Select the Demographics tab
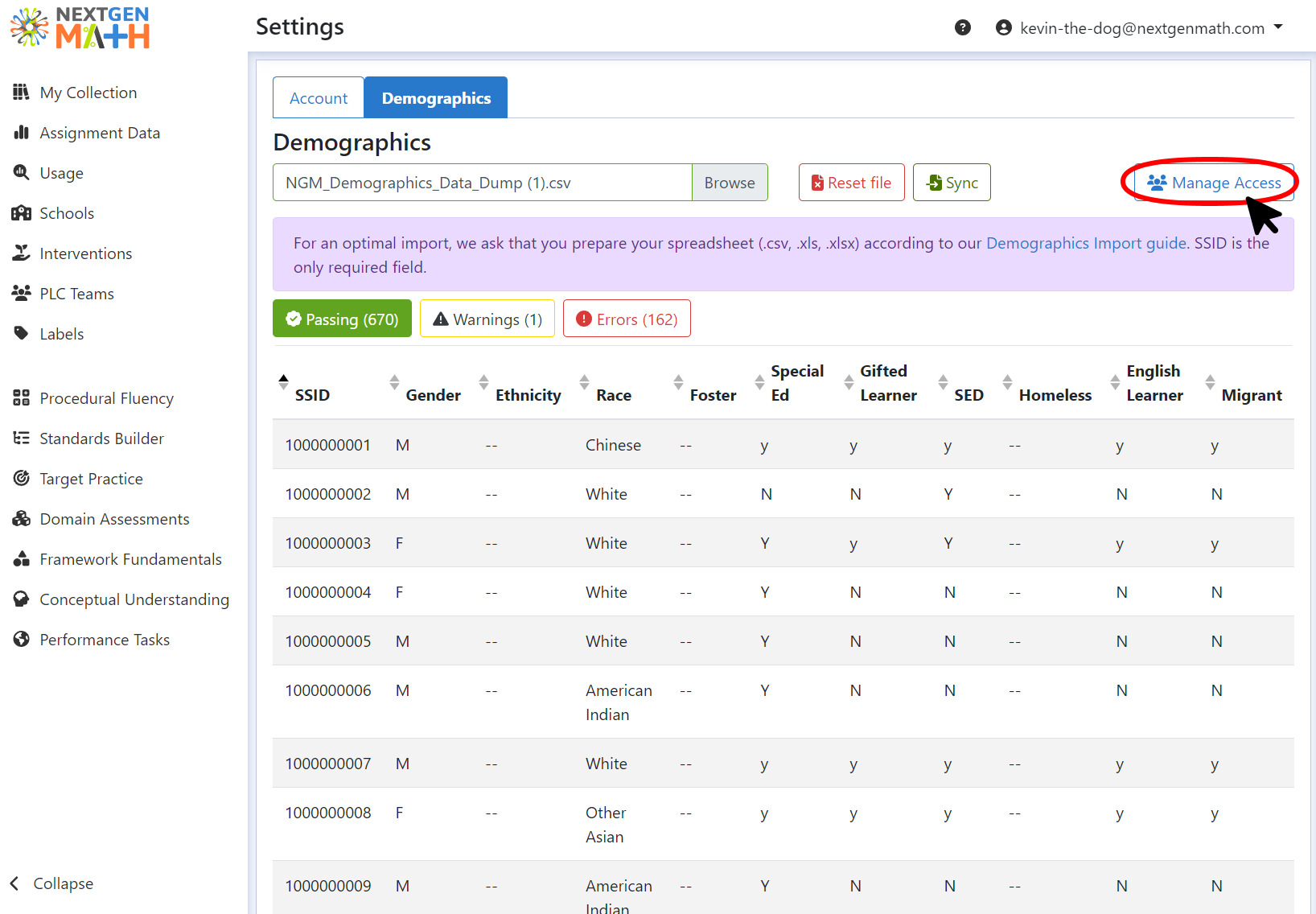The width and height of the screenshot is (1316, 914). pyautogui.click(x=436, y=98)
